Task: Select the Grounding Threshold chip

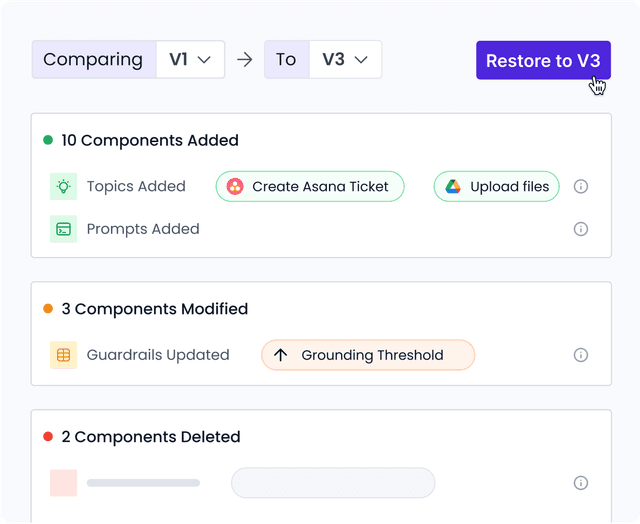Action: 368,355
